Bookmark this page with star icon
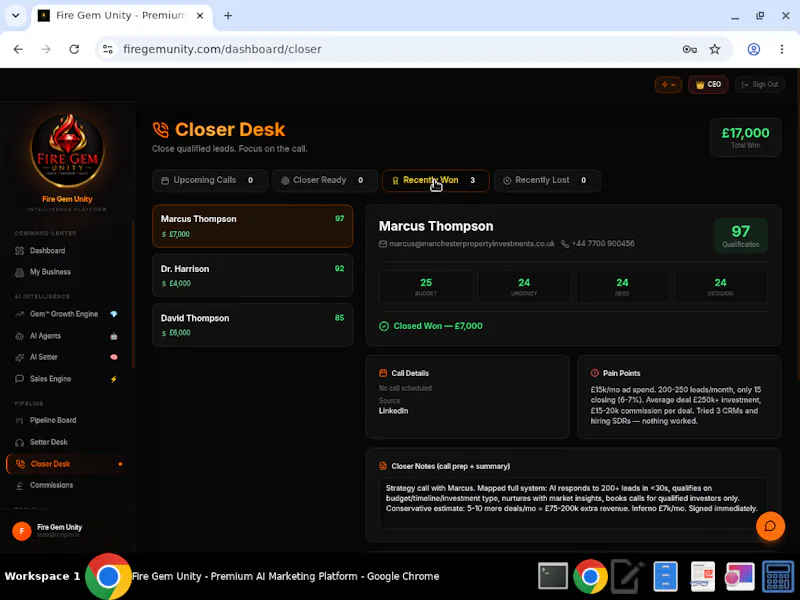The width and height of the screenshot is (800, 600). click(x=715, y=49)
